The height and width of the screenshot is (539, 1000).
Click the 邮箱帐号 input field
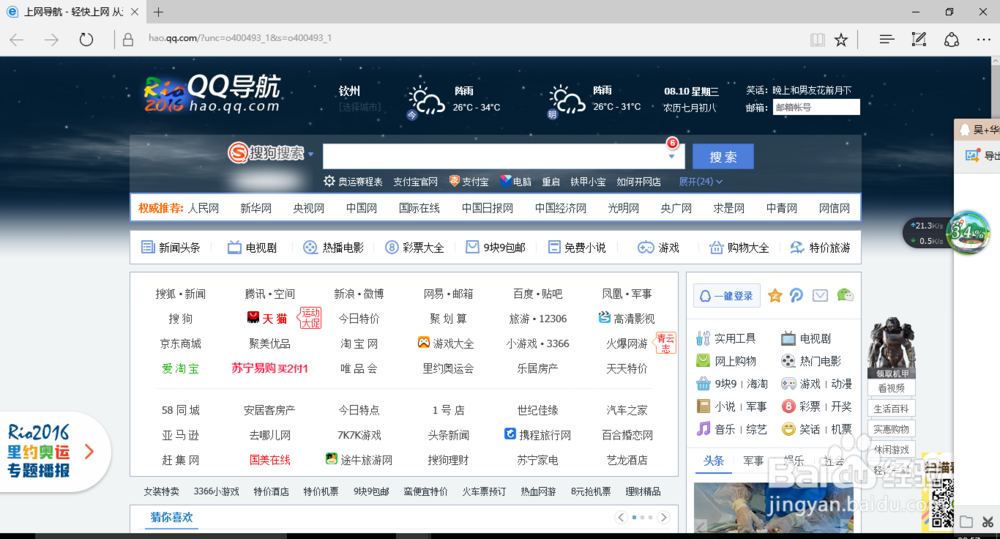[816, 107]
